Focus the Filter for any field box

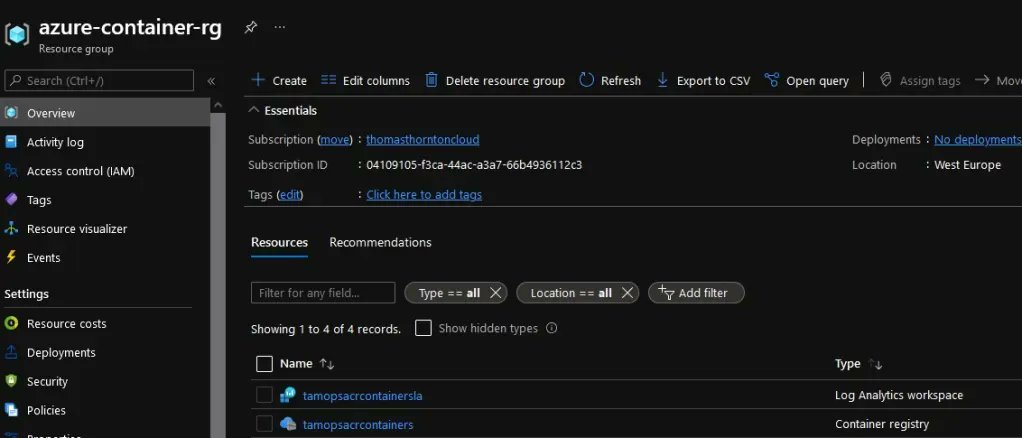323,293
